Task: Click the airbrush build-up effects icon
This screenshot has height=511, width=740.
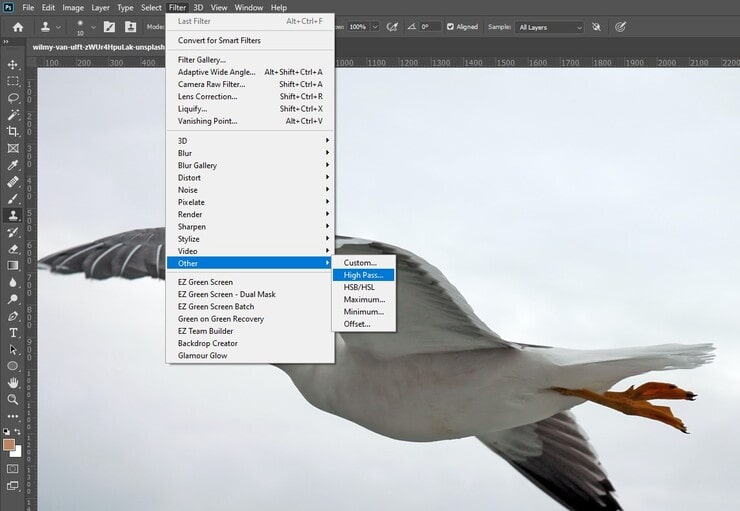Action: coord(392,27)
